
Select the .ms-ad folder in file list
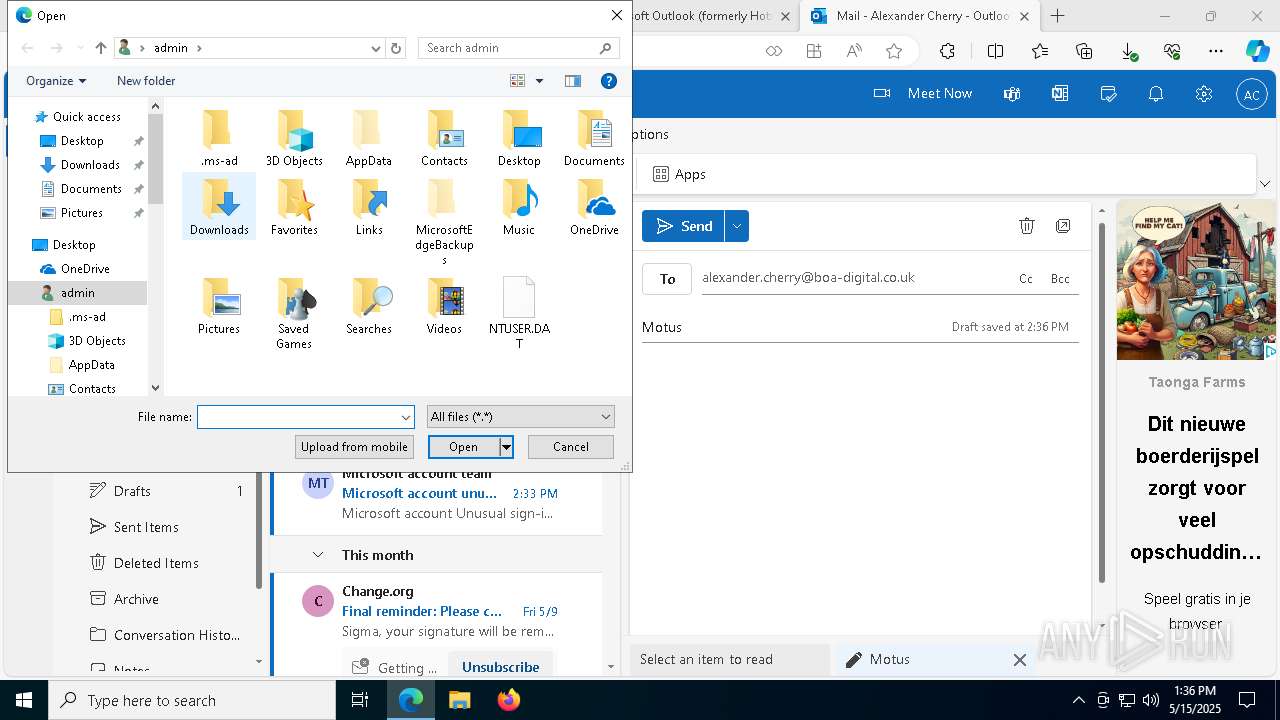pyautogui.click(x=219, y=138)
